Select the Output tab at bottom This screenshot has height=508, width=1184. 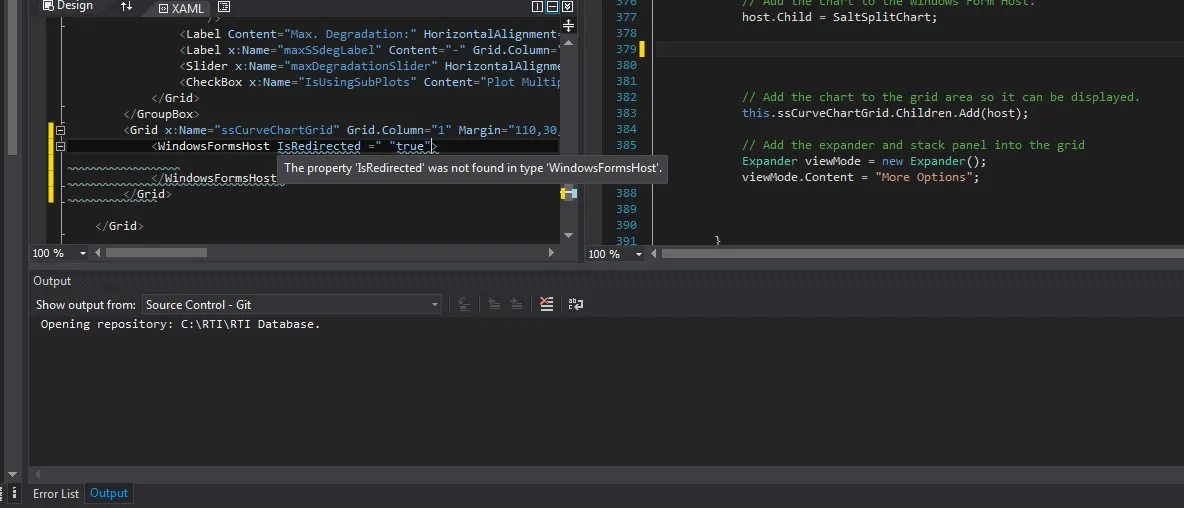click(109, 493)
